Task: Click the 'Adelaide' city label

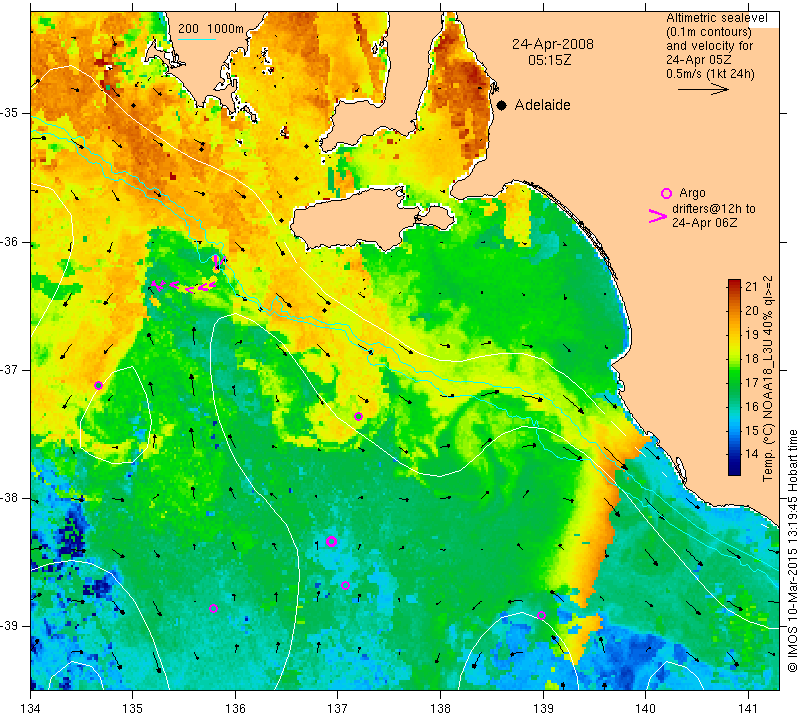Action: (542, 105)
